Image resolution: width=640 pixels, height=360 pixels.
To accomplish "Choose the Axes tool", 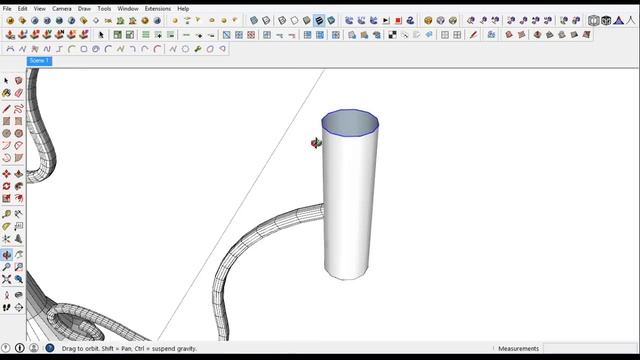I will click(6, 239).
